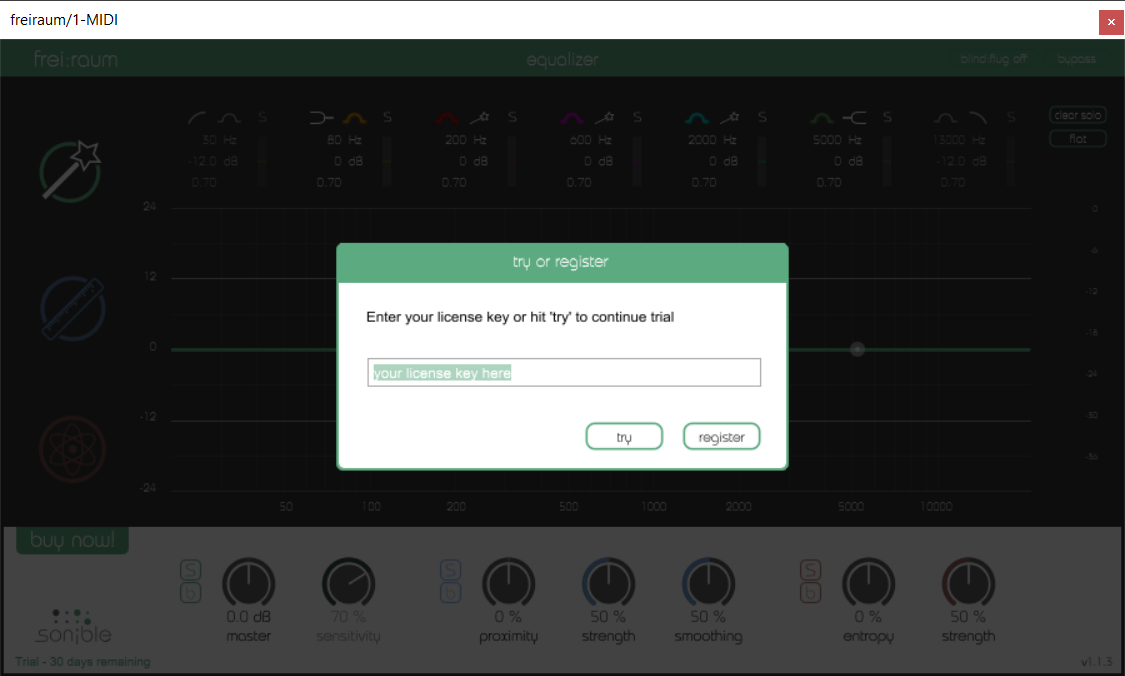Click gain fader of the 80 Hz band

pos(387,161)
